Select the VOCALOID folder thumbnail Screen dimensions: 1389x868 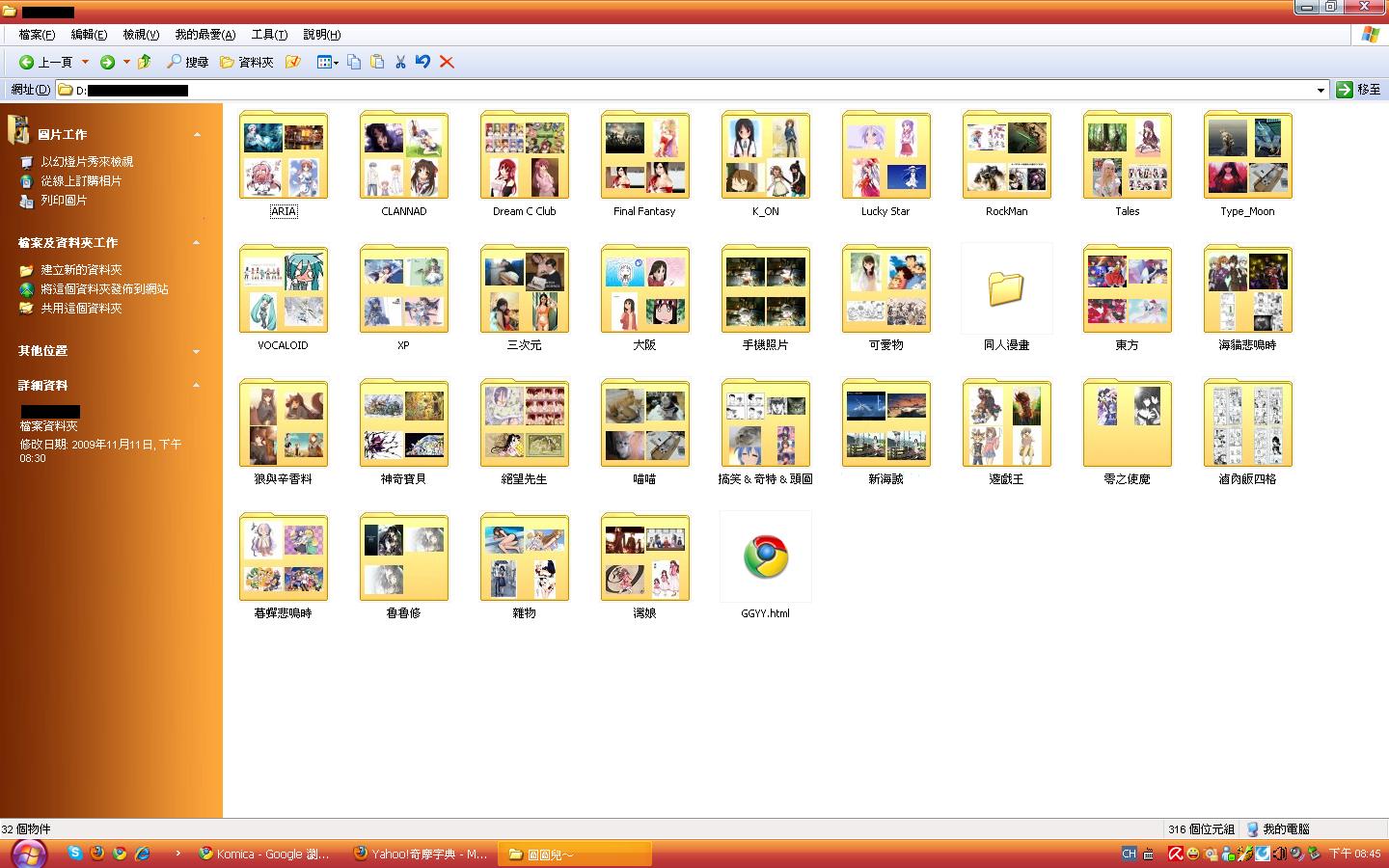(x=284, y=290)
